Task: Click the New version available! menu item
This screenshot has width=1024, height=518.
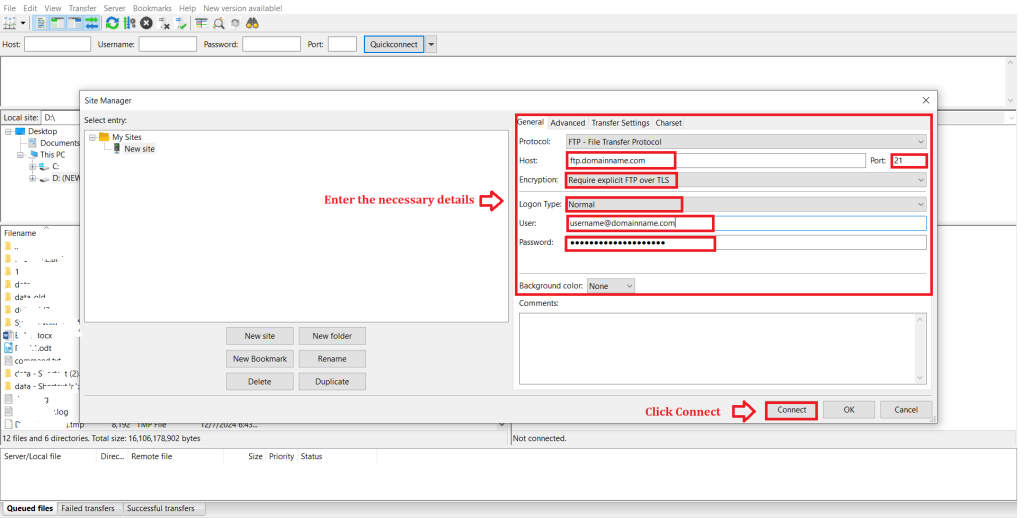Action: [243, 8]
